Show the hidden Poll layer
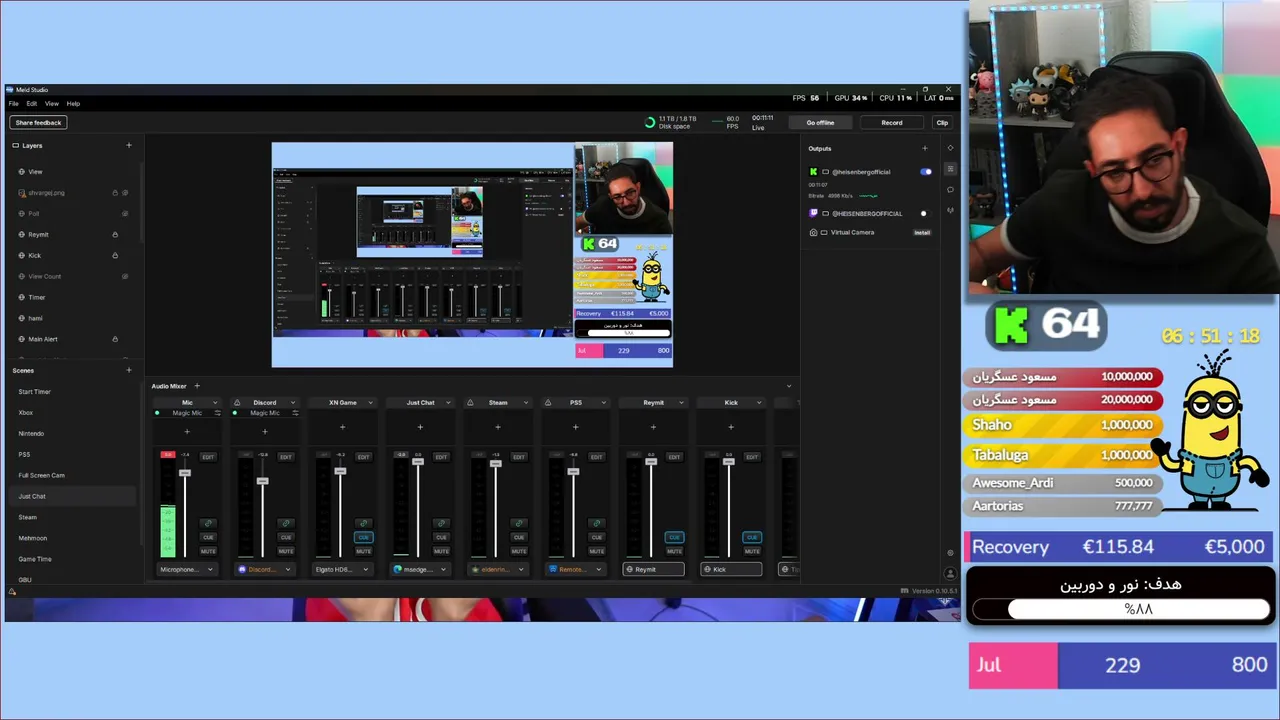1280x720 pixels. (125, 213)
